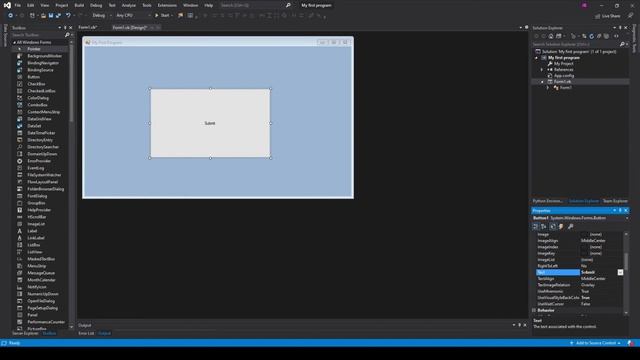Toggle auto-hide pin on Properties panel
This screenshot has width=640, height=360.
620,211
